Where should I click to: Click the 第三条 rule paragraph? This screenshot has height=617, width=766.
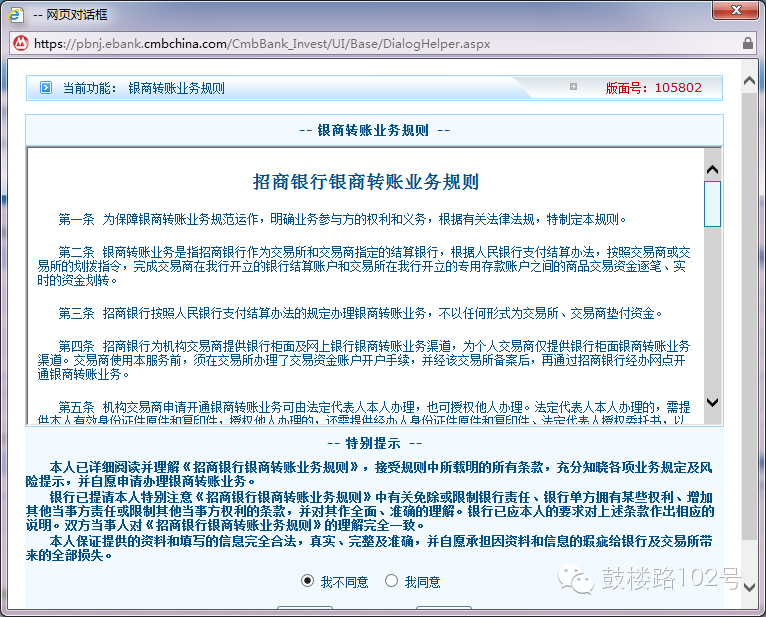[360, 313]
